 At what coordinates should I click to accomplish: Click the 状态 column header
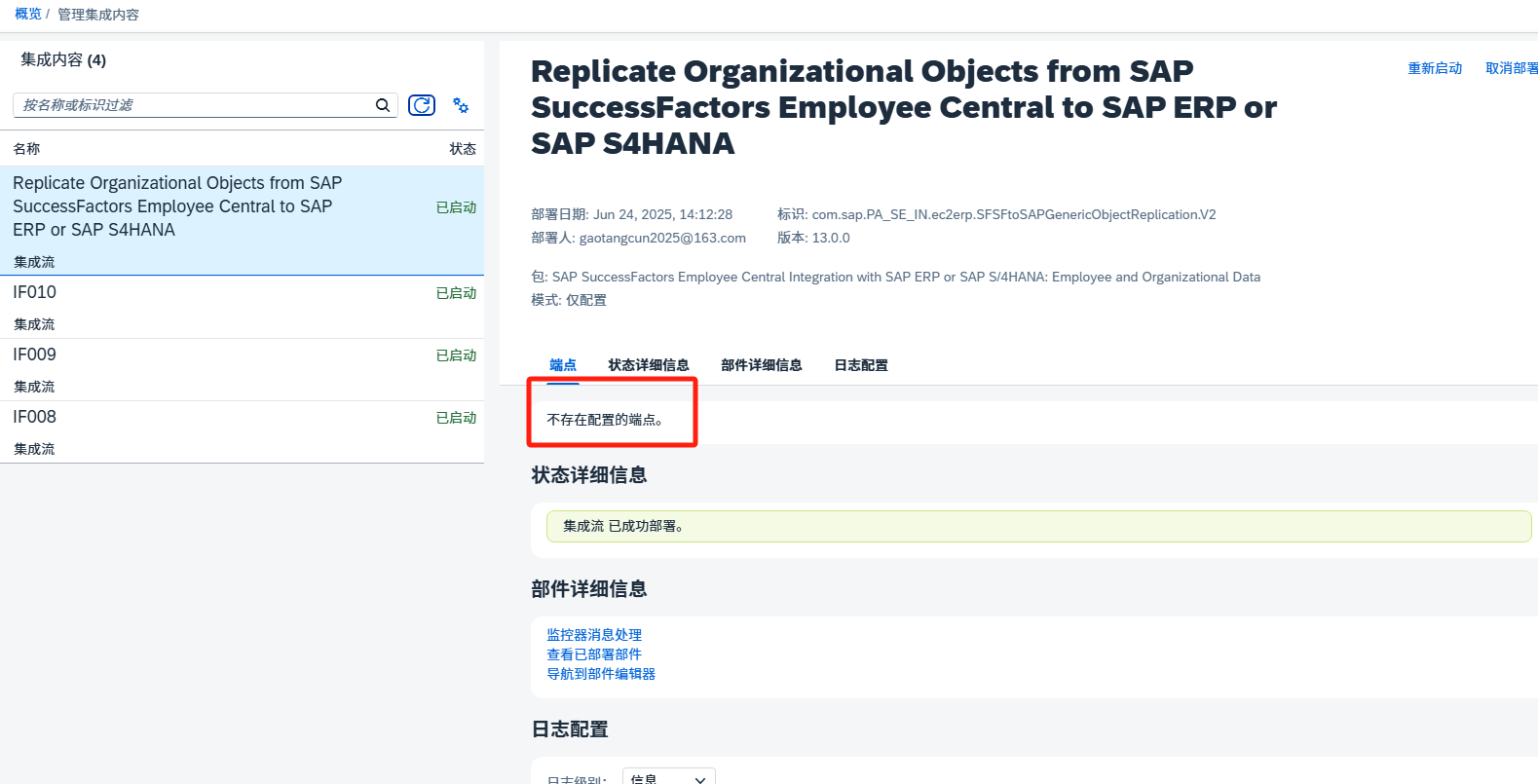click(463, 149)
